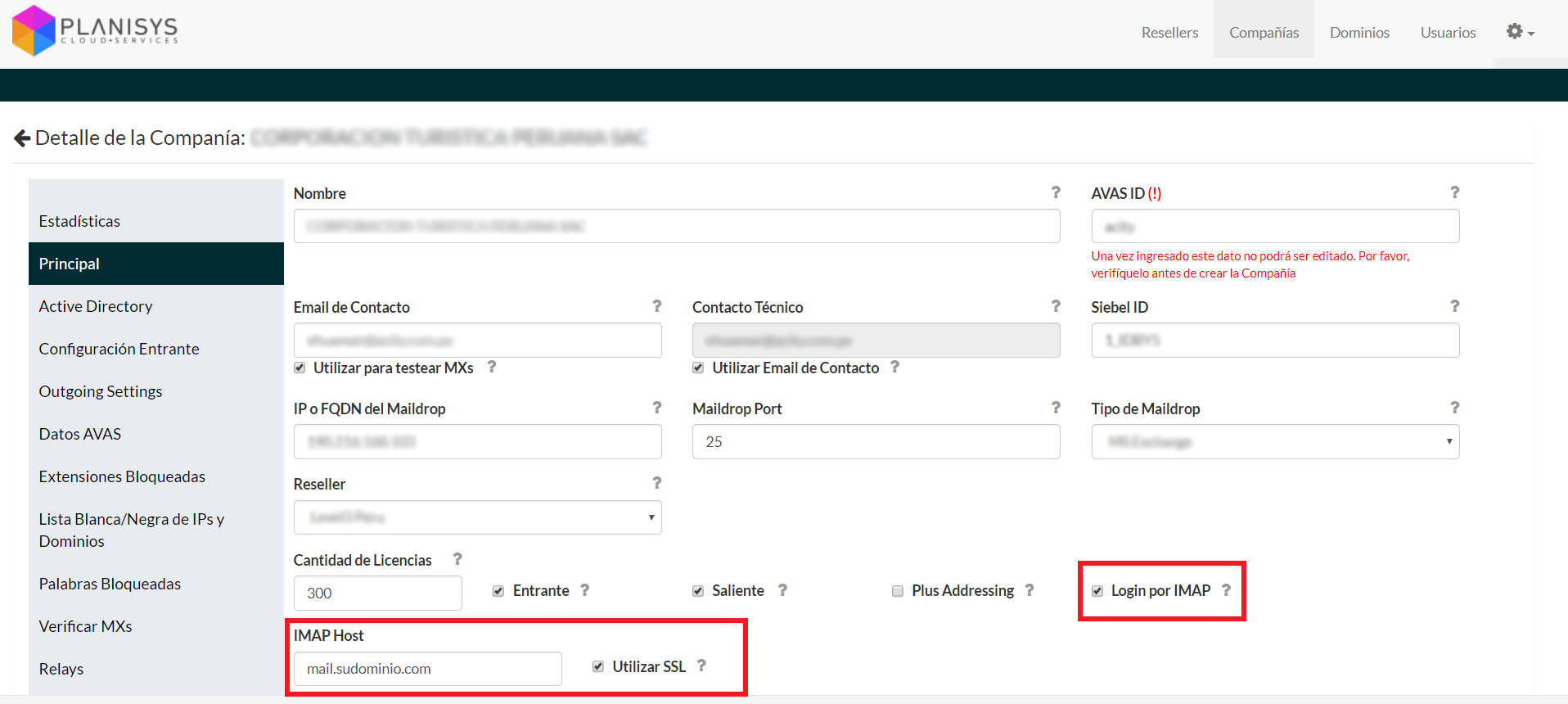
Task: Click the help icon for Maildrop Port
Action: click(x=1055, y=408)
